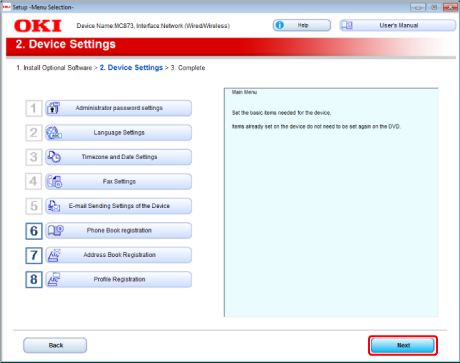
Task: Click the Language Settings globe icon
Action: 54,133
